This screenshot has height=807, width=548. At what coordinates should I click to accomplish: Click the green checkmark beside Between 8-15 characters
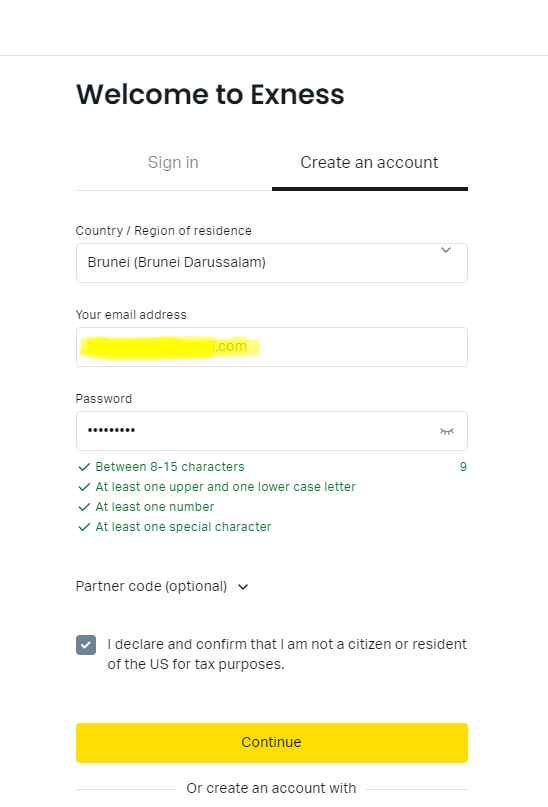click(x=84, y=467)
